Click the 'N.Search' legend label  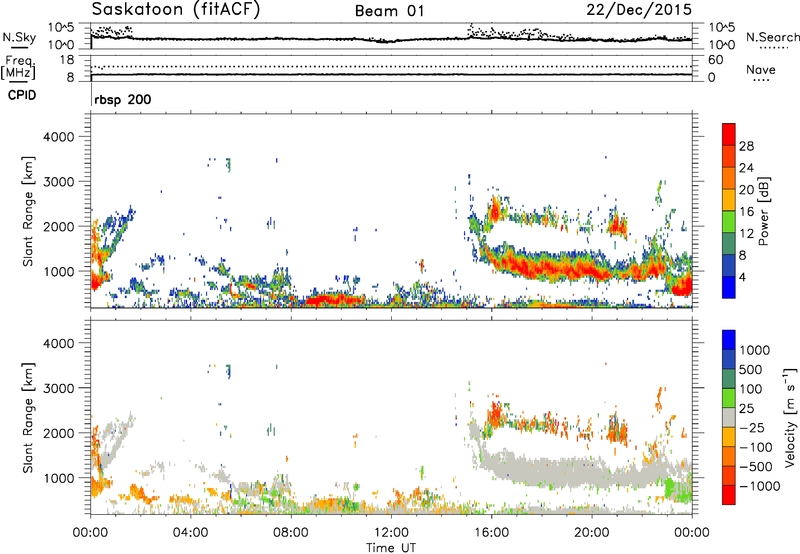click(x=773, y=37)
